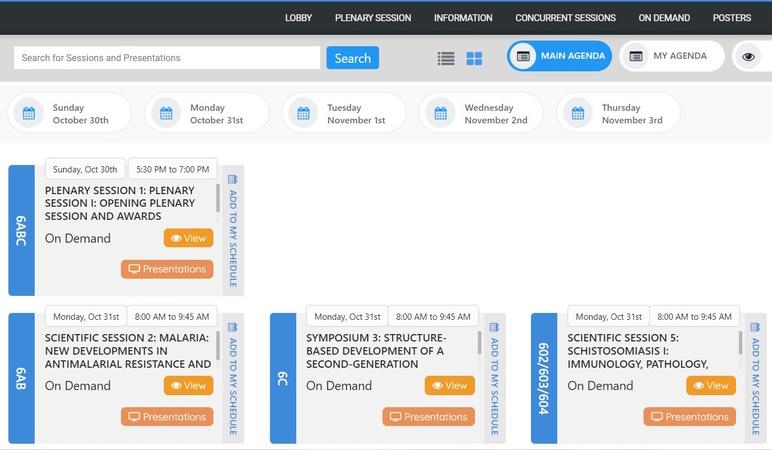Open the Posters menu item
Viewport: 772px width, 450px height.
(732, 18)
